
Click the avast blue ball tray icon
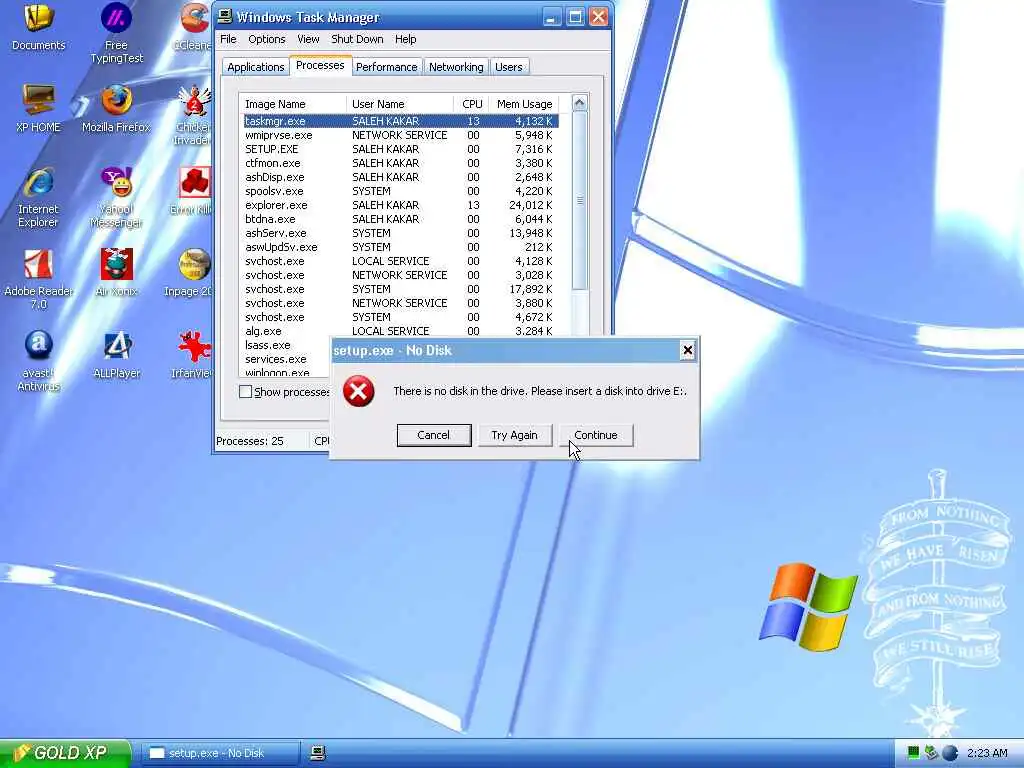950,753
